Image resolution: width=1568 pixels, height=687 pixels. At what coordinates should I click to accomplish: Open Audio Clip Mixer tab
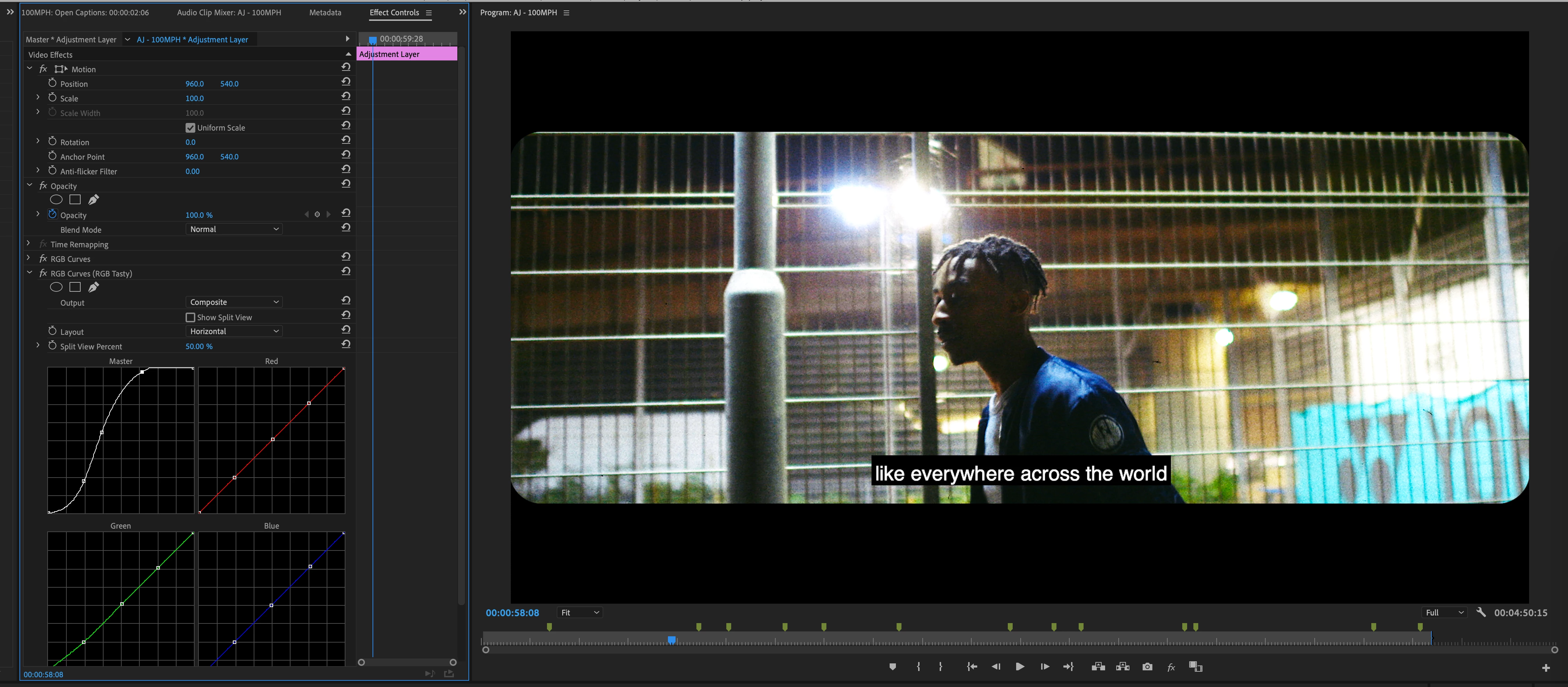[x=229, y=12]
